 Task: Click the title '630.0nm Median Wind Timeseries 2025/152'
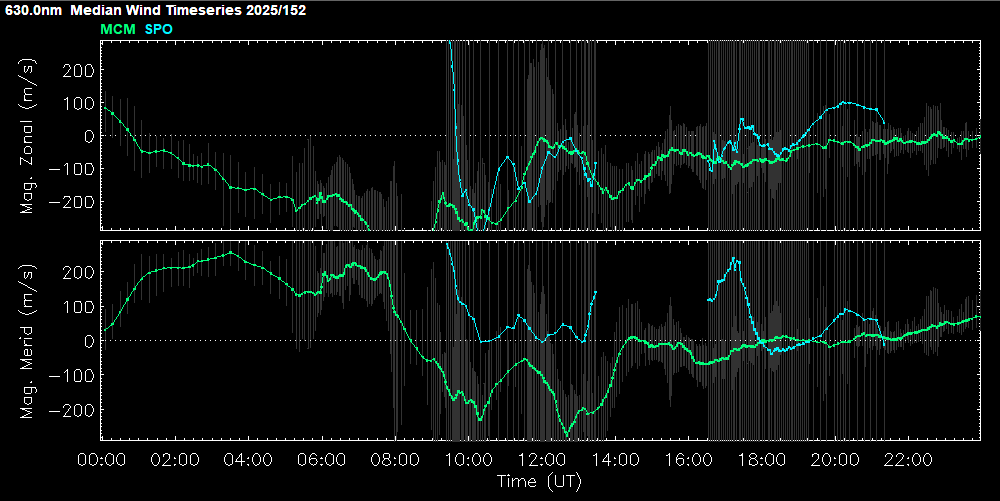(156, 10)
